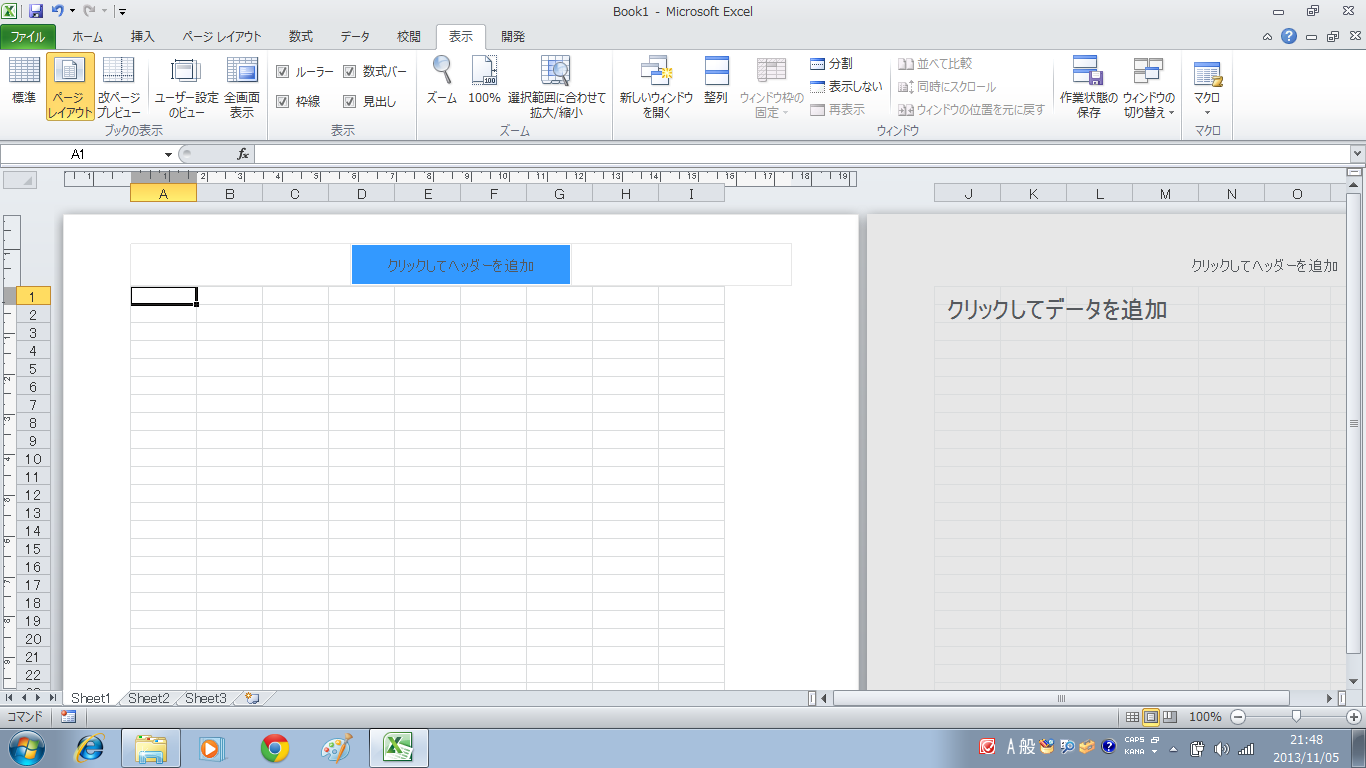The height and width of the screenshot is (768, 1366).
Task: Launch Google Chrome from the taskbar
Action: [275, 747]
